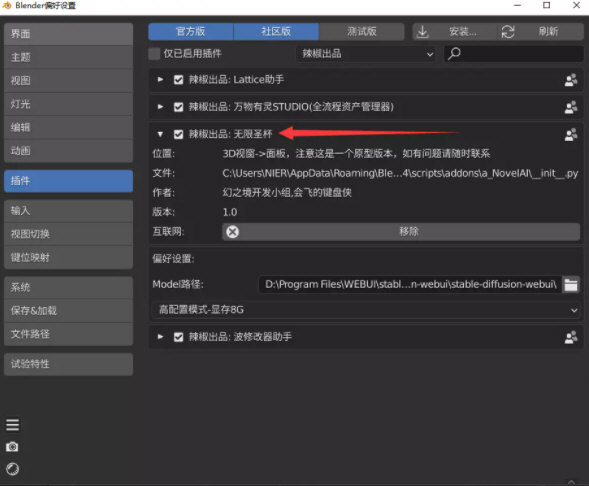Click the camera icon at bottom left
The width and height of the screenshot is (589, 486).
click(12, 447)
